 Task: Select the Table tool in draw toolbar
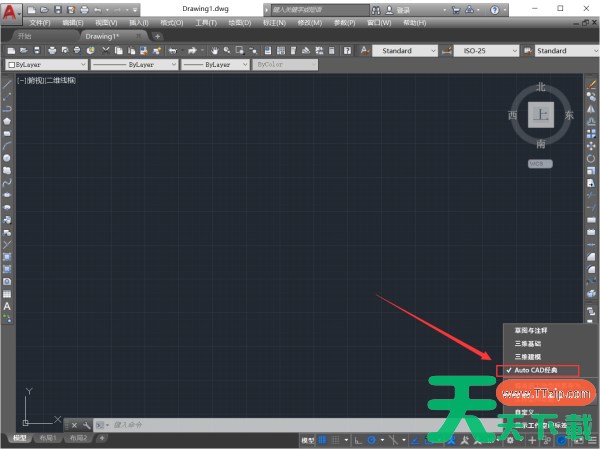[7, 294]
